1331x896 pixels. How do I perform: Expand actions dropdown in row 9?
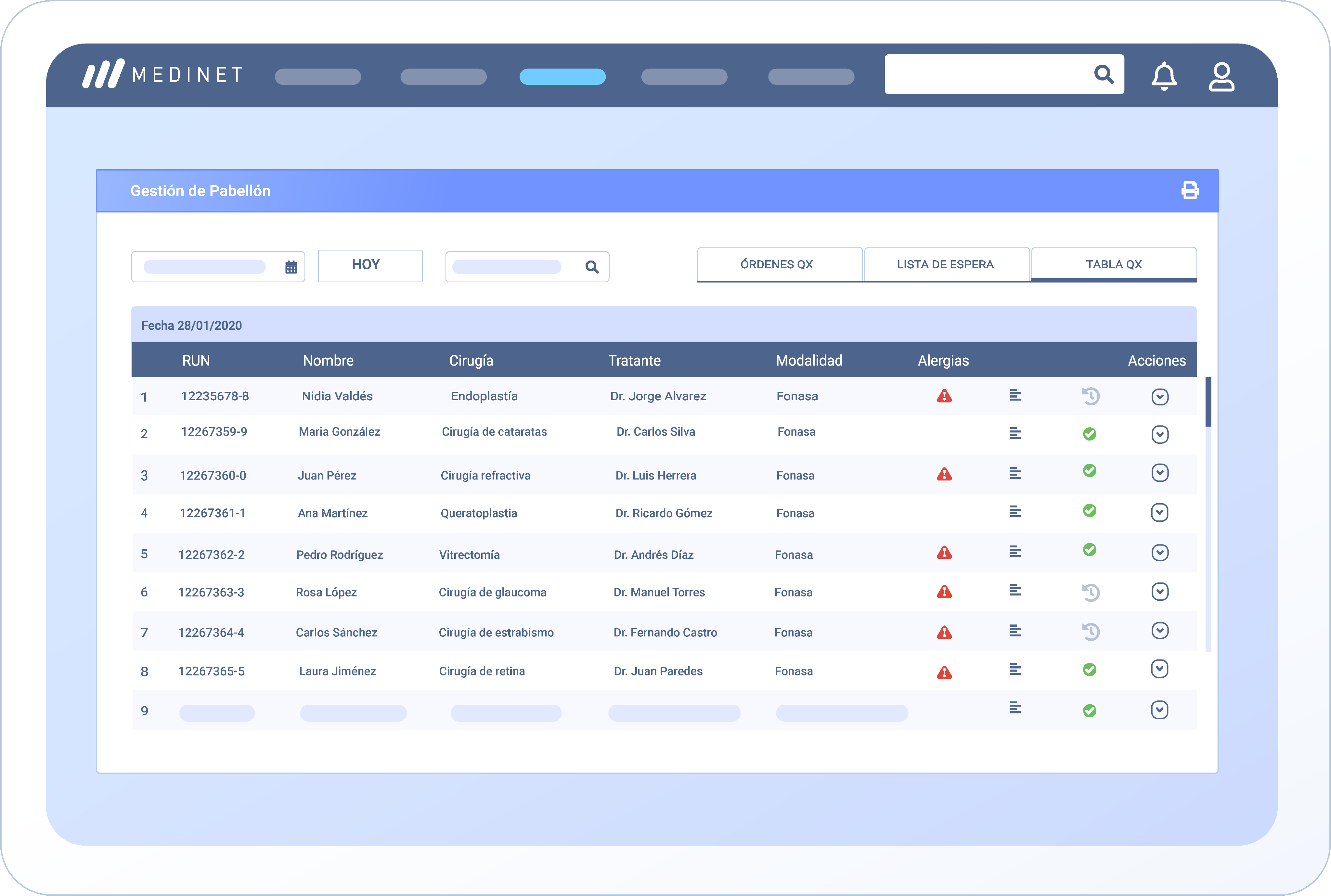[1159, 710]
